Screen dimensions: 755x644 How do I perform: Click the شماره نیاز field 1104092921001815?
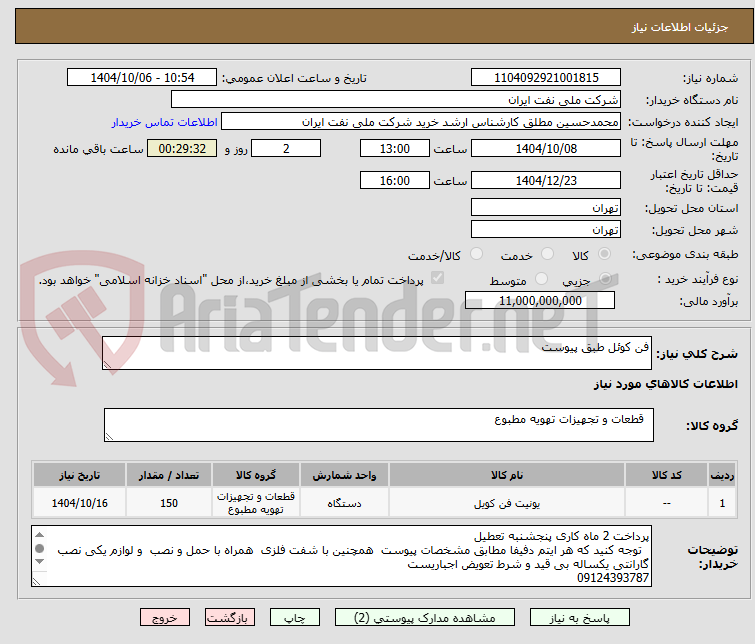[x=546, y=78]
